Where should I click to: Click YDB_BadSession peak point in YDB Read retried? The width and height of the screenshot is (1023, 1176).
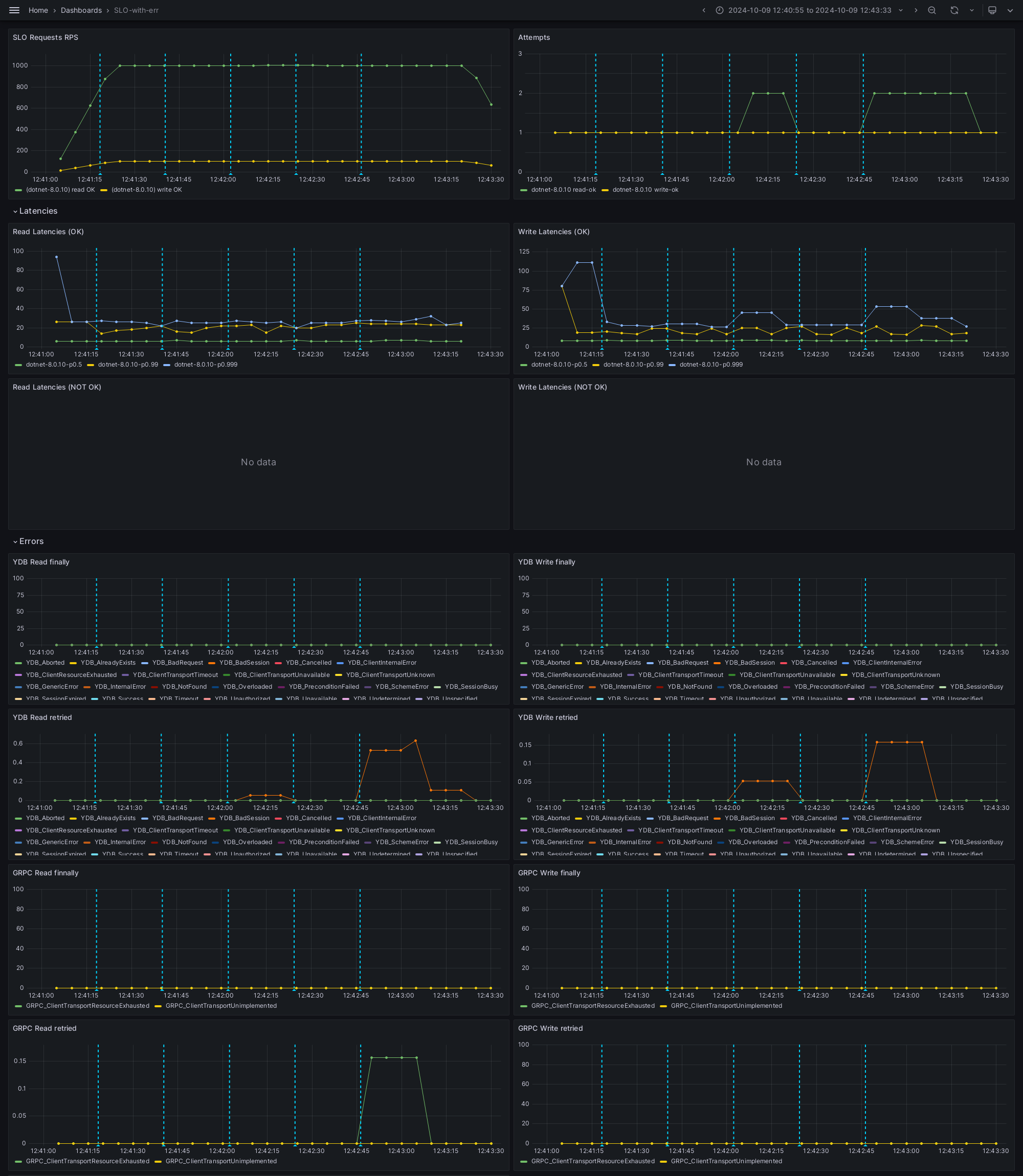tap(415, 741)
